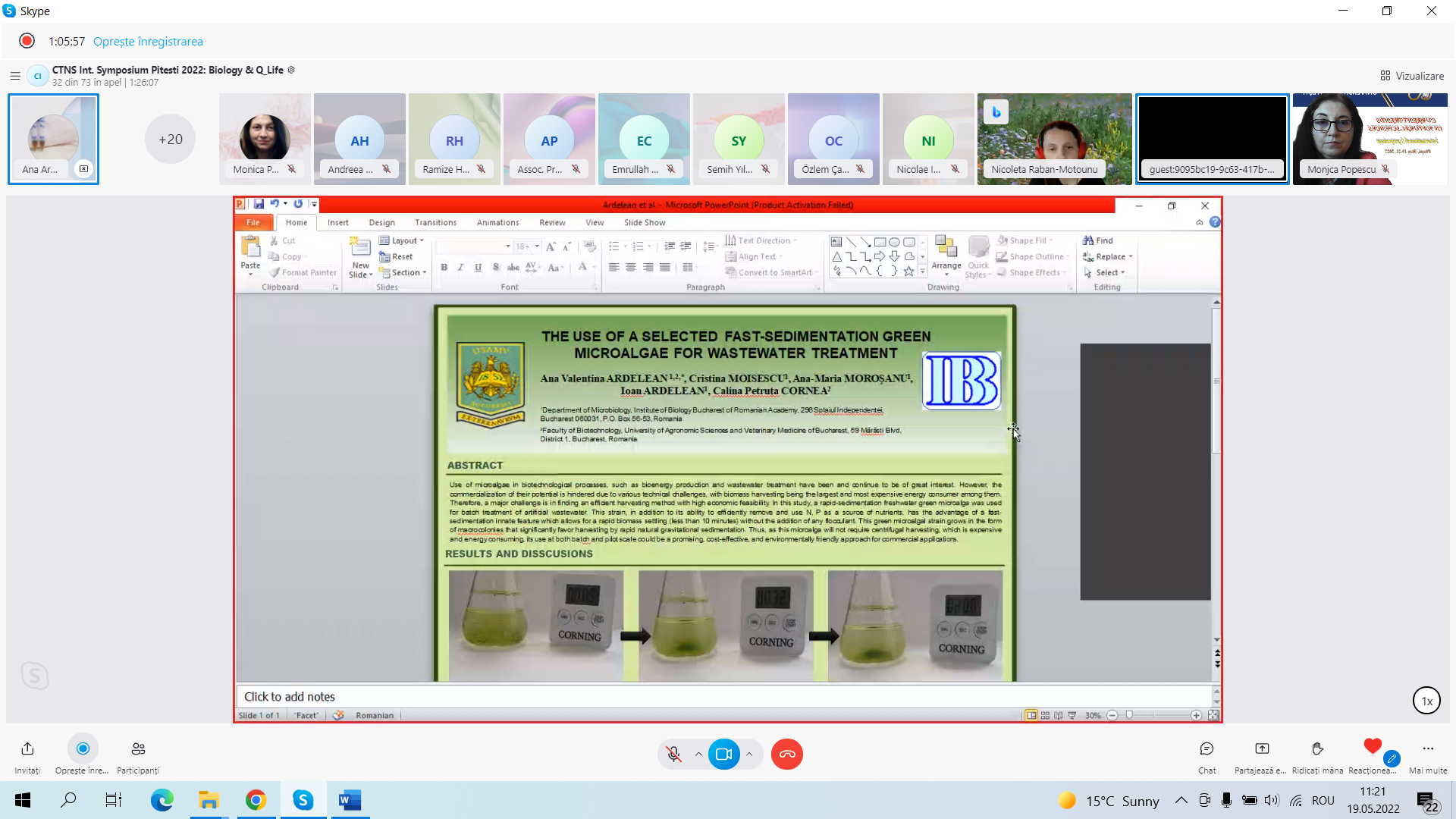The width and height of the screenshot is (1456, 819).
Task: Click the PowerPoint Undo icon
Action: 275,204
